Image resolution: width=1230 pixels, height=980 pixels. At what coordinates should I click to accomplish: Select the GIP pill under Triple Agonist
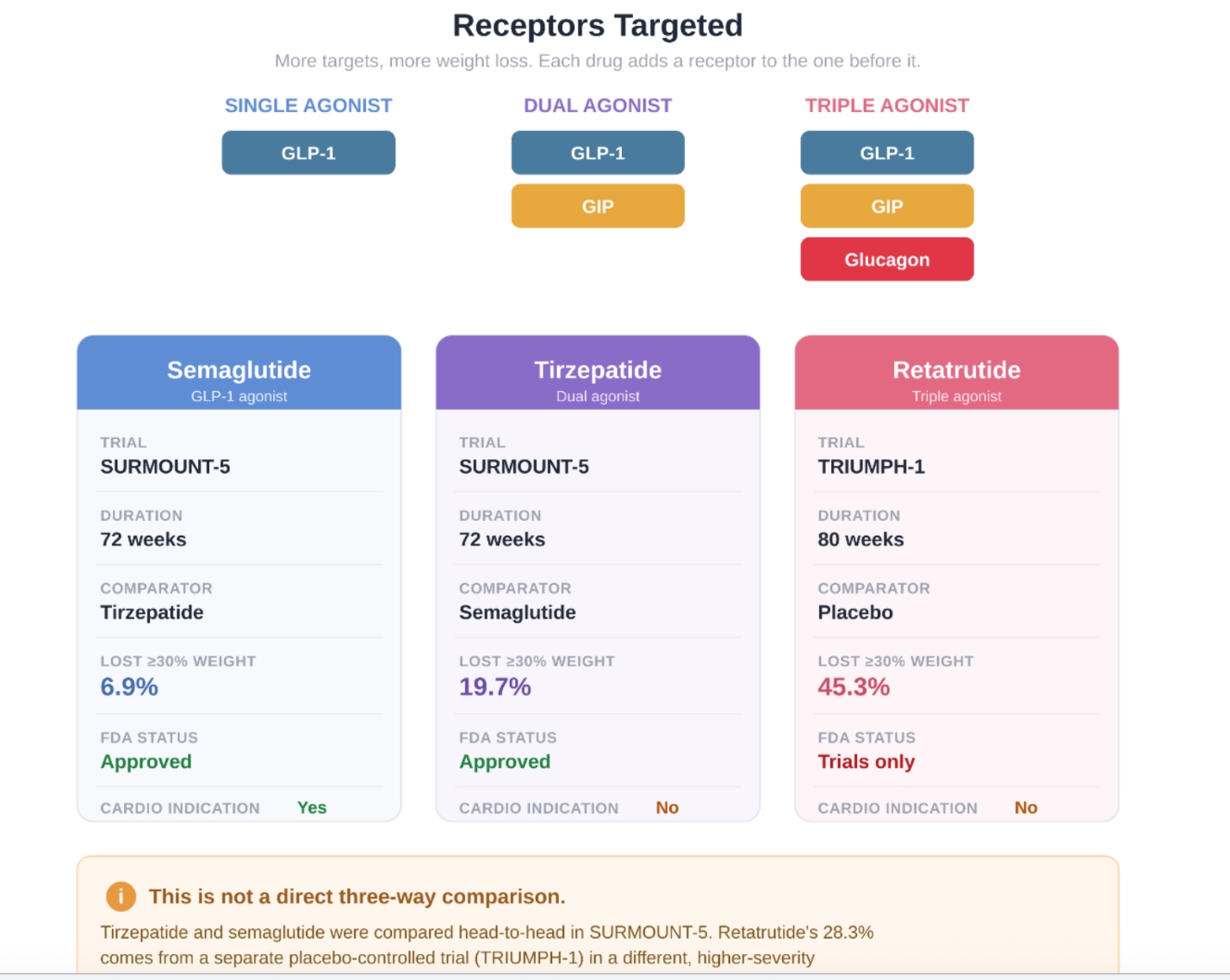pos(887,206)
